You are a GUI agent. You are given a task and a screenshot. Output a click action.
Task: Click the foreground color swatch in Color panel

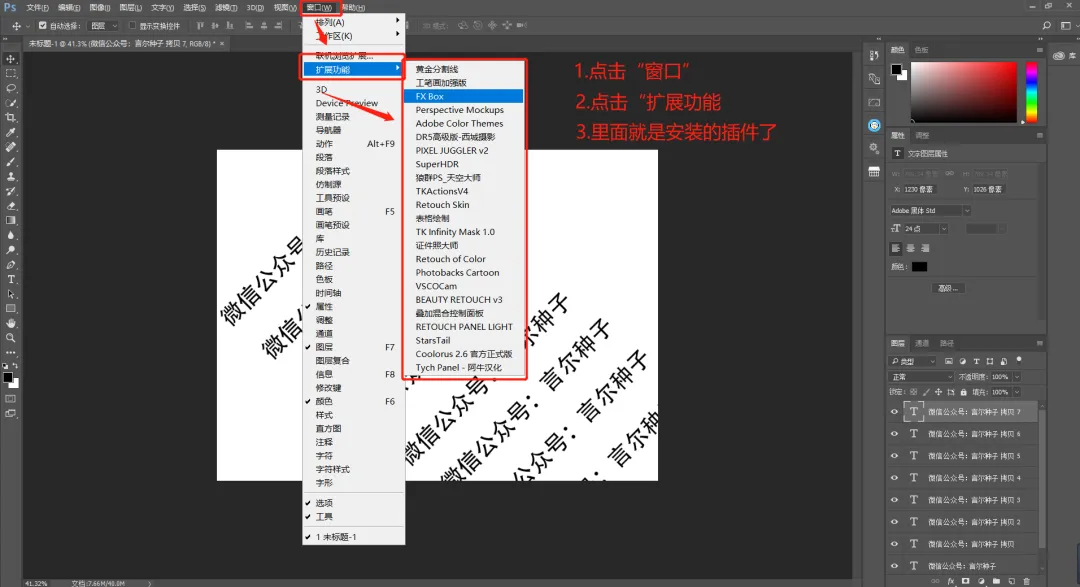click(x=896, y=70)
